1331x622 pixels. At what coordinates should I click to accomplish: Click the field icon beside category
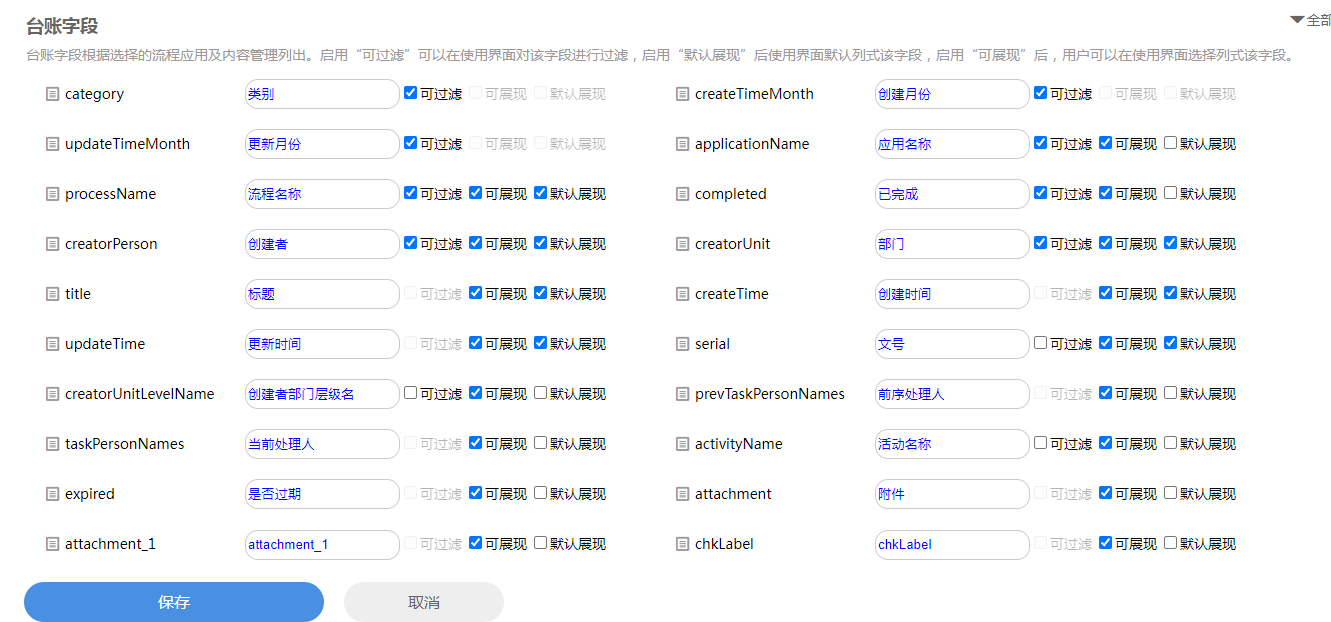click(x=53, y=94)
